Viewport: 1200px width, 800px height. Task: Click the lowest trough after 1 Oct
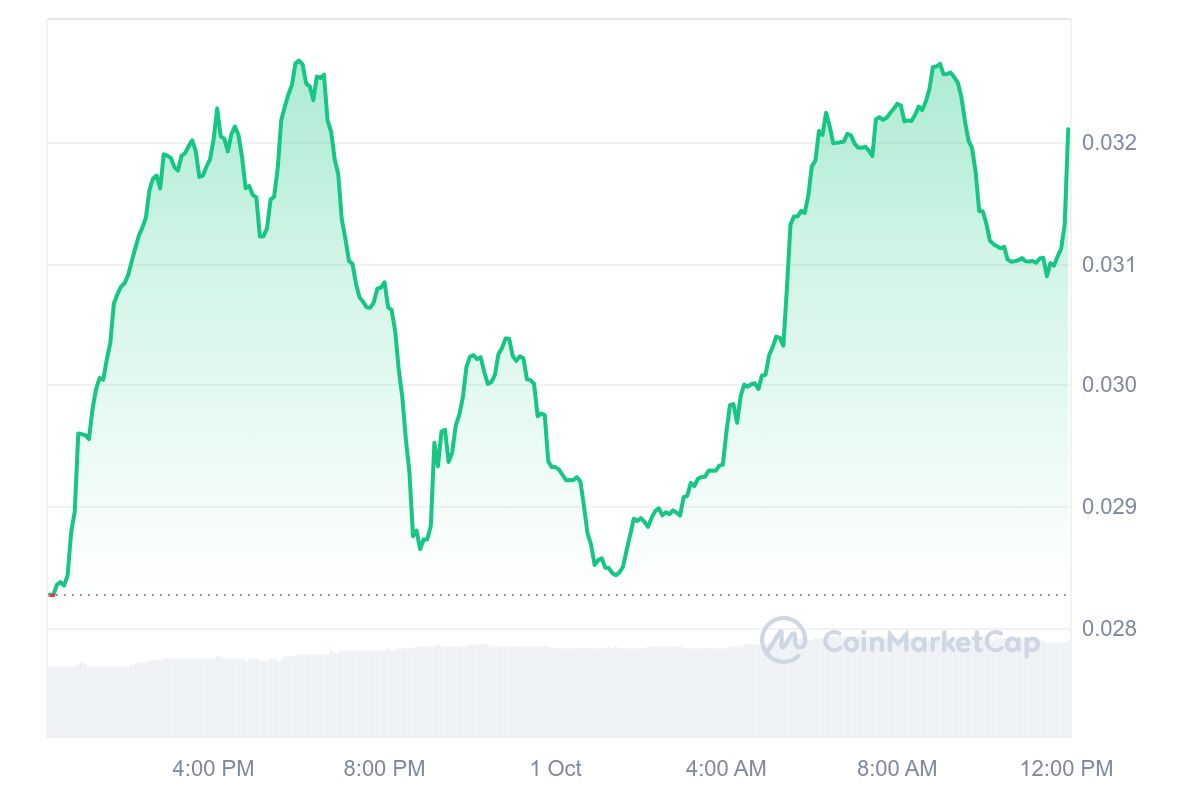[x=615, y=575]
